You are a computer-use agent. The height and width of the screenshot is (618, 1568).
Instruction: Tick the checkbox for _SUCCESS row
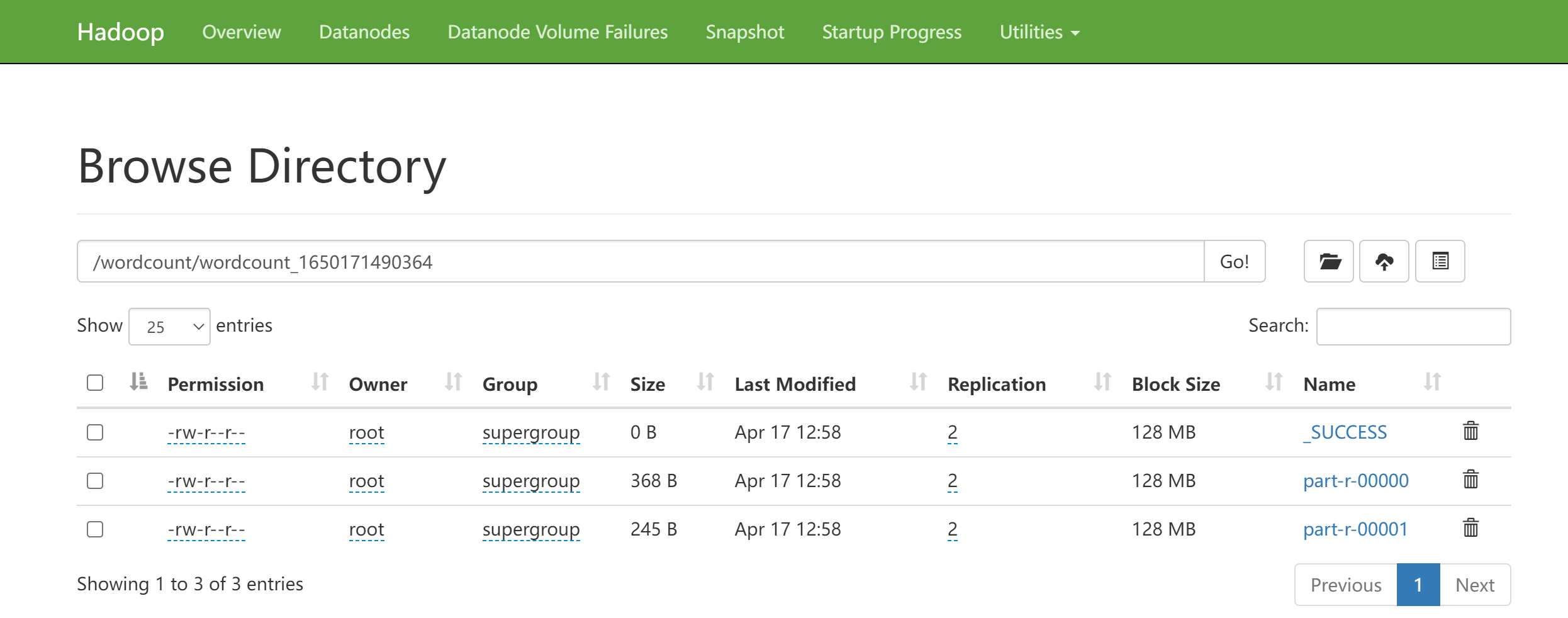[95, 432]
